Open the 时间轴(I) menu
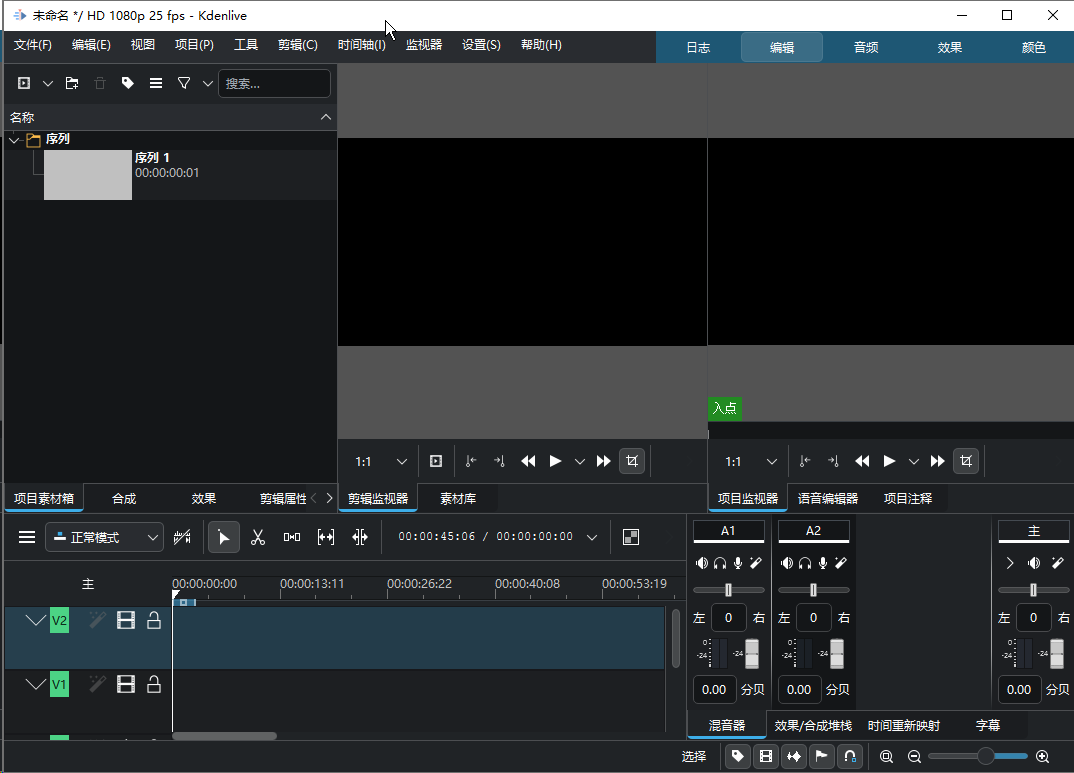Screen dimensions: 1074x773 [x=361, y=45]
